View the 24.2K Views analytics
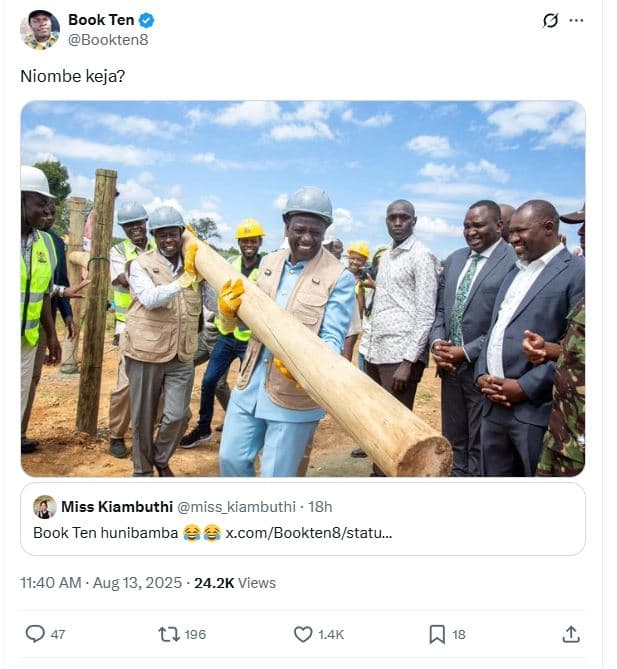Screen dimensions: 617x669 [235, 583]
